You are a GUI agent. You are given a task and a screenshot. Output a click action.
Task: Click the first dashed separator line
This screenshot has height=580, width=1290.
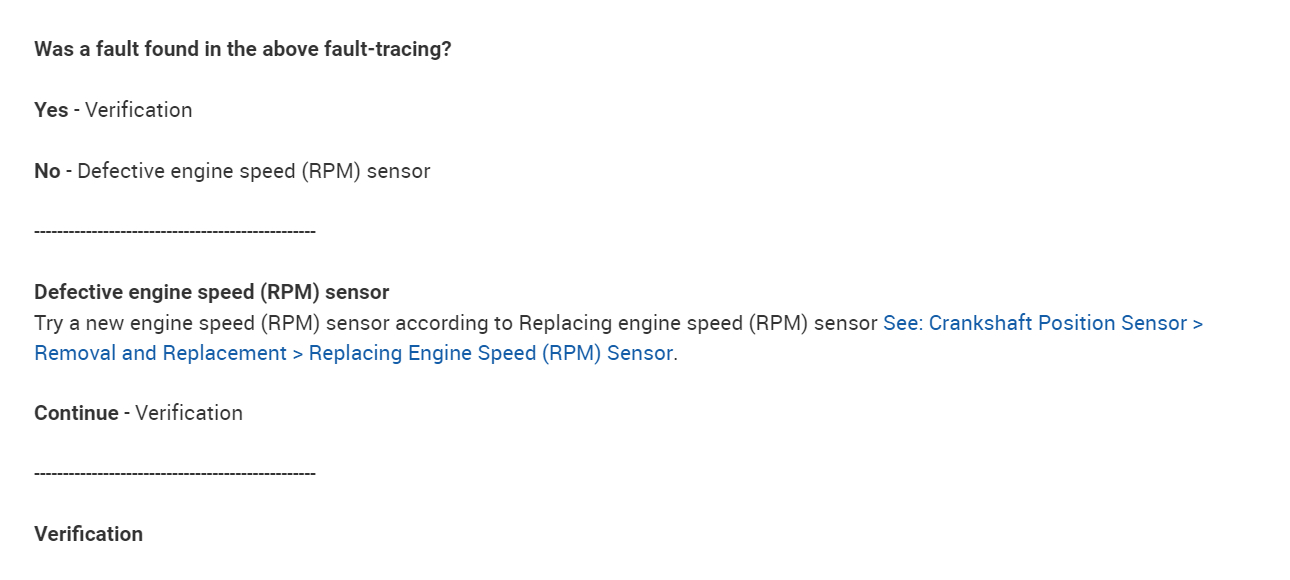coord(175,232)
